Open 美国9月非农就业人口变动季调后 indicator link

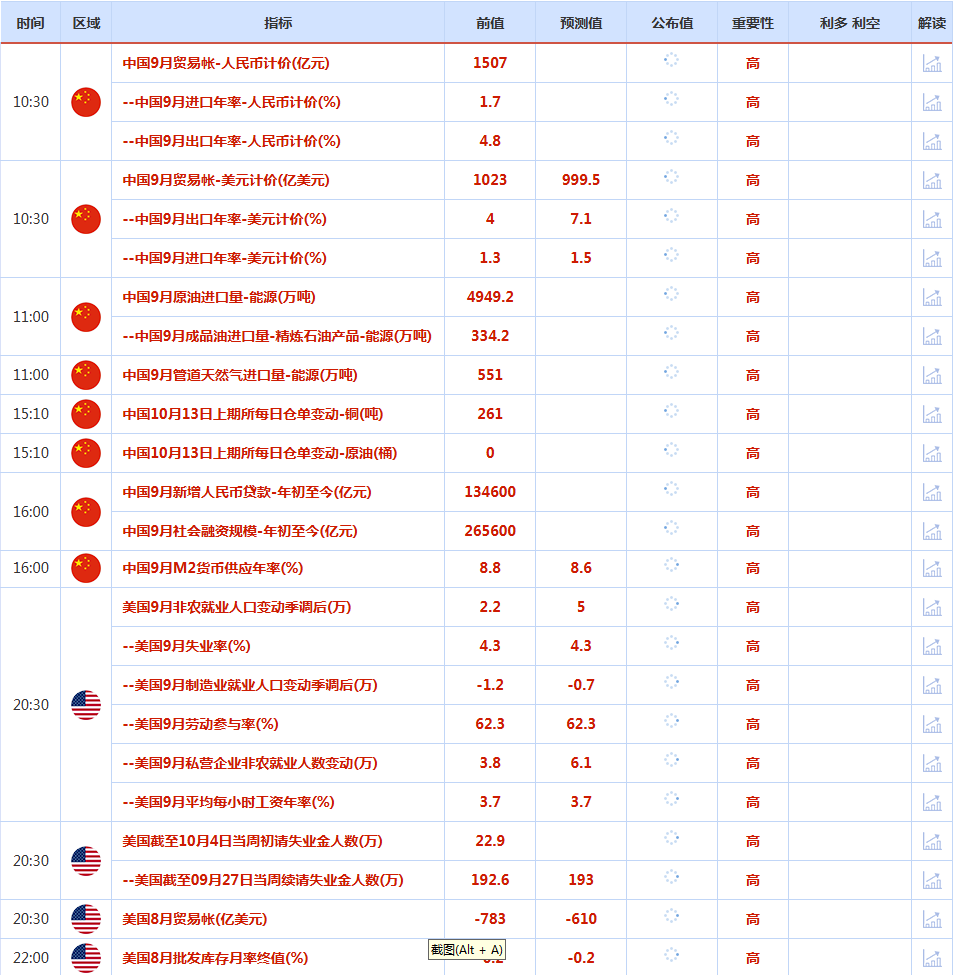pos(236,607)
